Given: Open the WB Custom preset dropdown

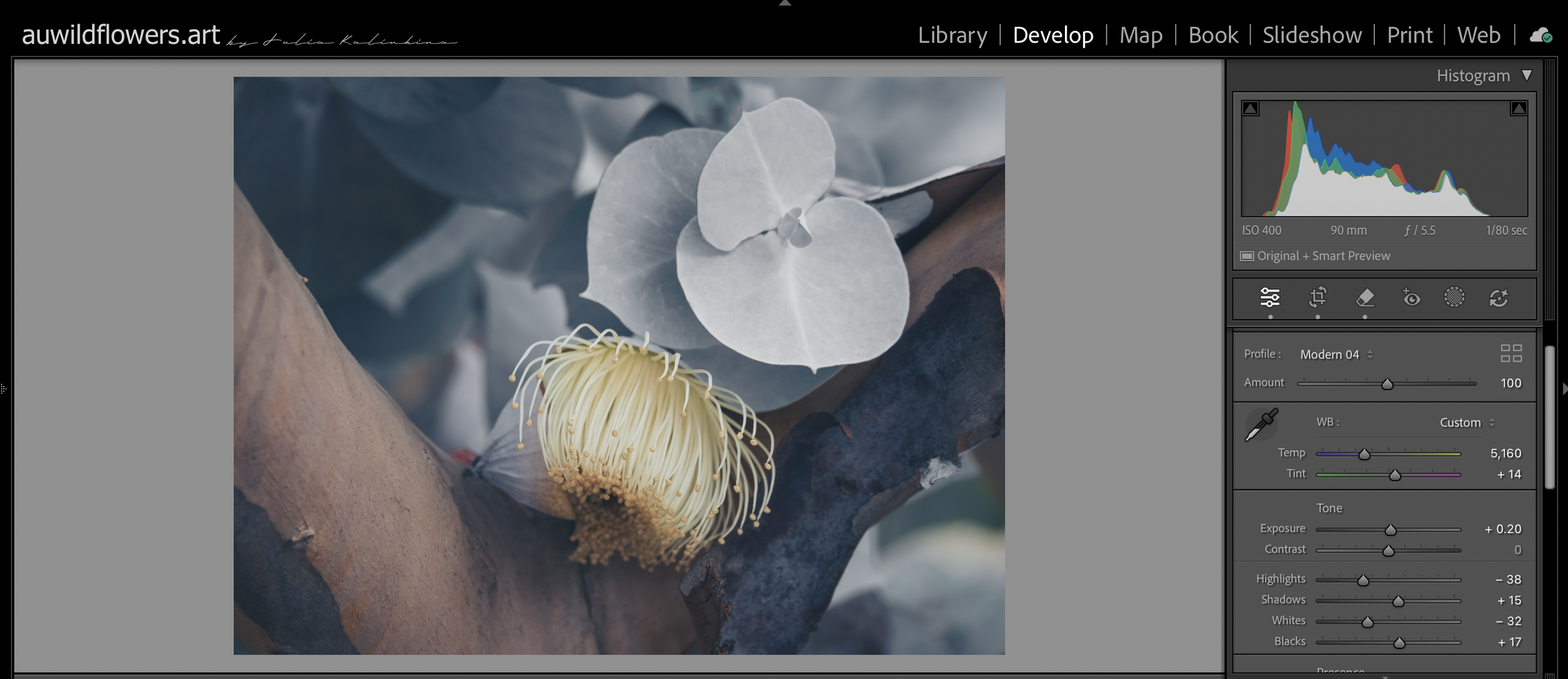Looking at the screenshot, I should pos(1466,423).
